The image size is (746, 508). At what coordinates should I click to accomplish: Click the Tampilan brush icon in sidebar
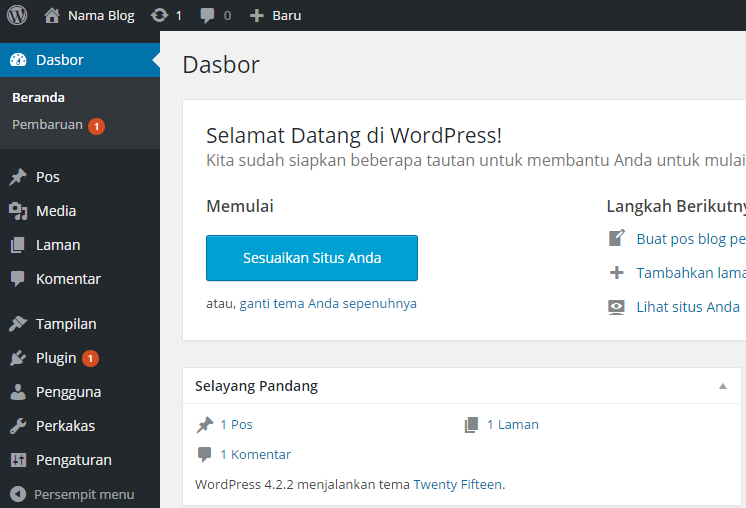(18, 324)
